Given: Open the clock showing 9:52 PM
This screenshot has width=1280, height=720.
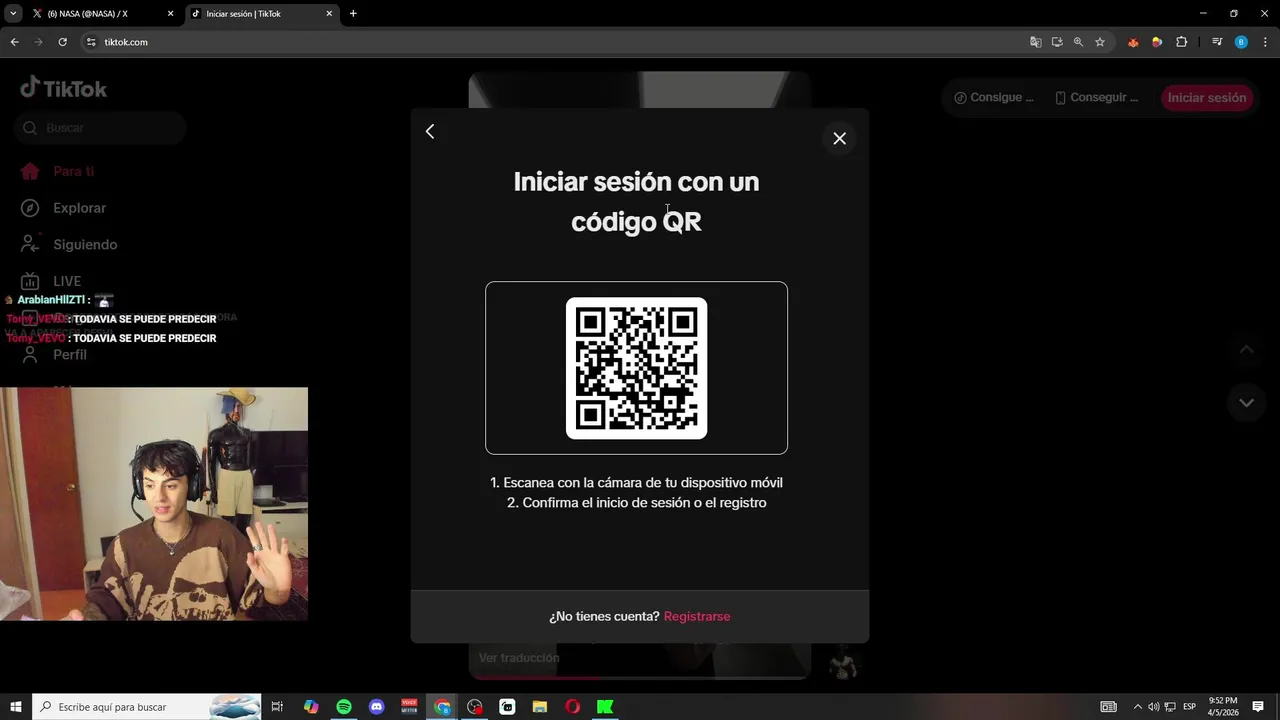Looking at the screenshot, I should click(1223, 707).
